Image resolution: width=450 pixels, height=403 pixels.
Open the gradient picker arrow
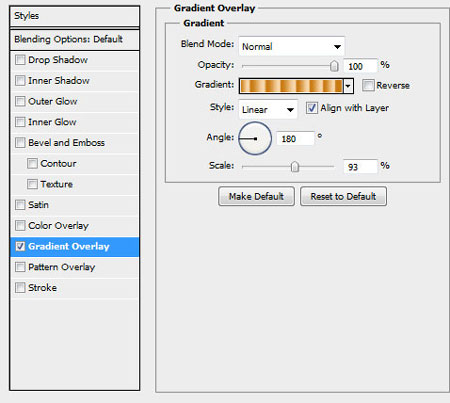pyautogui.click(x=348, y=86)
